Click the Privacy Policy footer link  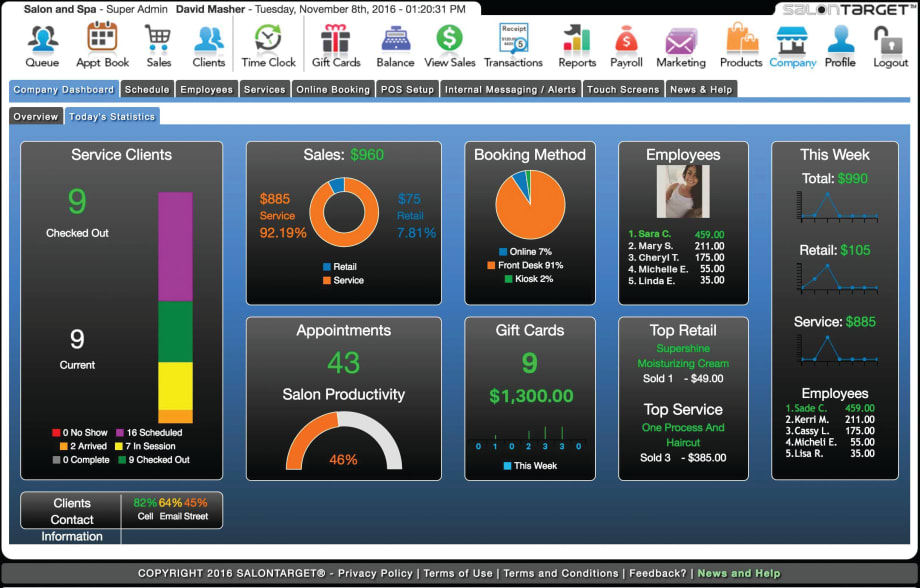click(375, 573)
